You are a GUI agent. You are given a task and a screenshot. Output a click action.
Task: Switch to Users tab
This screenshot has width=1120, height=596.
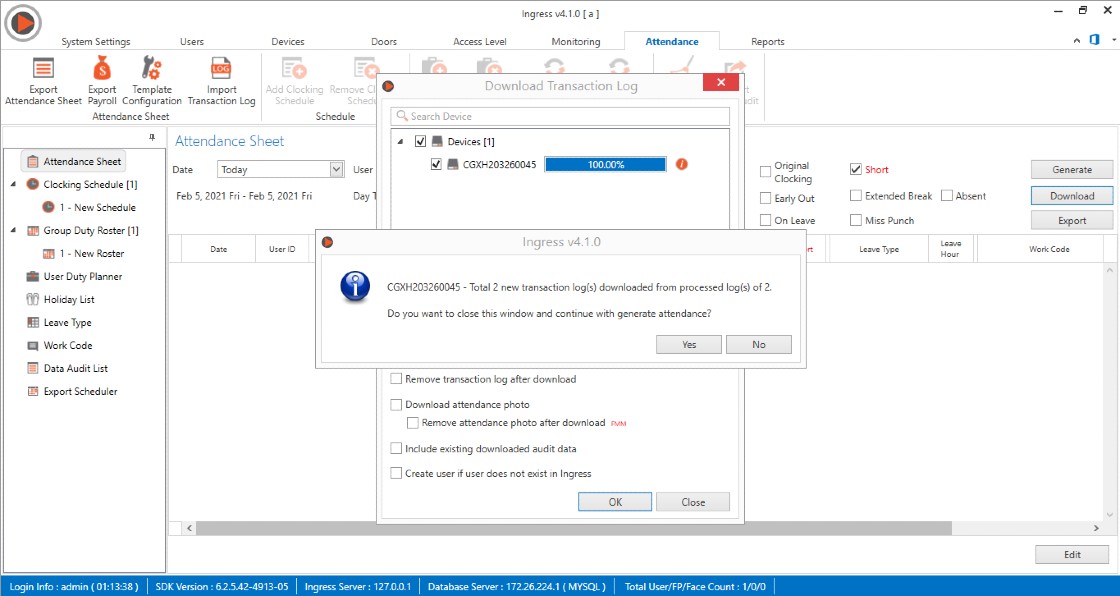coord(191,41)
